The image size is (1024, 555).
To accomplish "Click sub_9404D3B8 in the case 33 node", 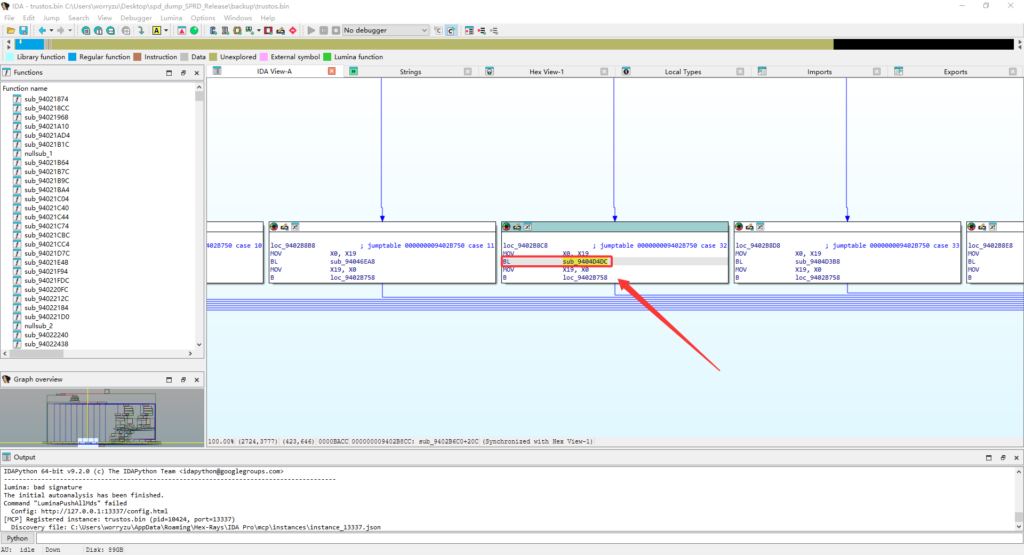I will click(x=818, y=261).
